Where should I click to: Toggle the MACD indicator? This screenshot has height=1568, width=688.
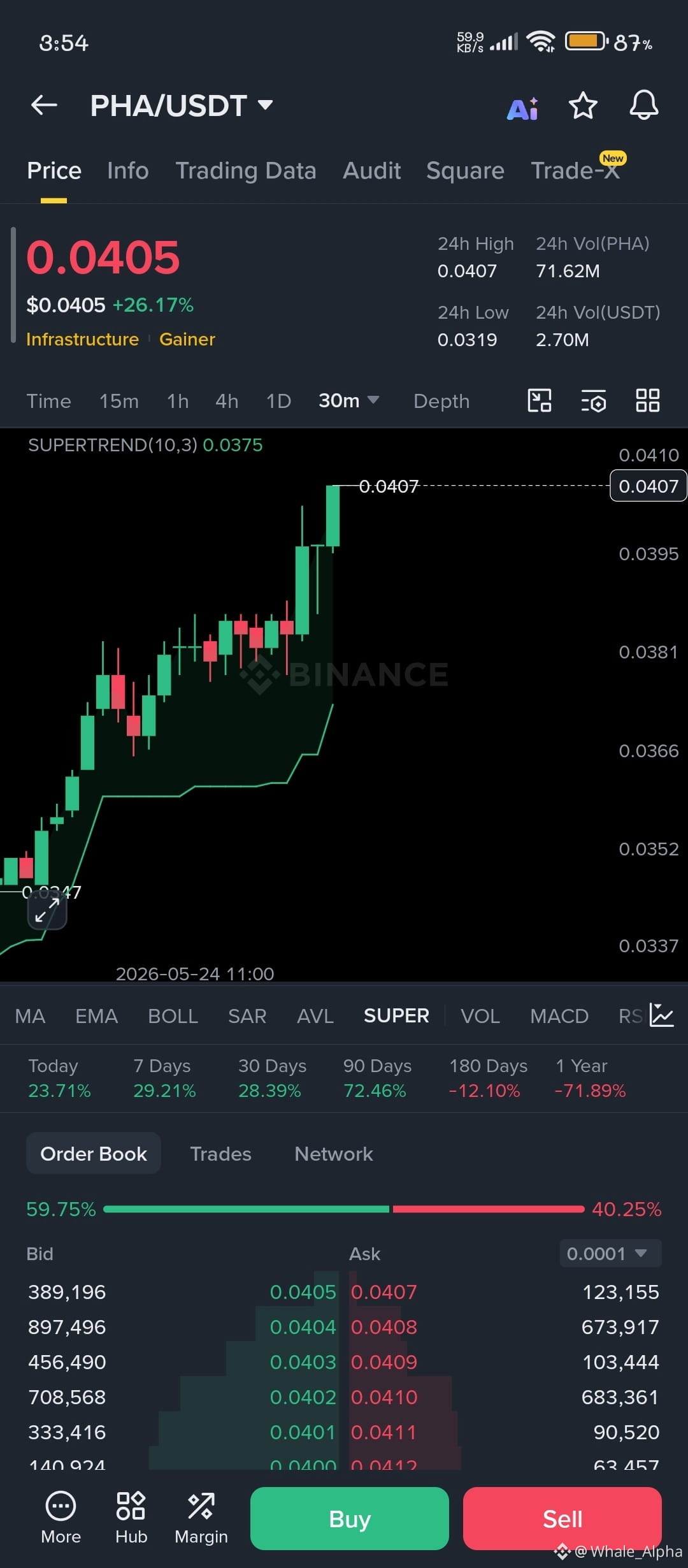[559, 1016]
